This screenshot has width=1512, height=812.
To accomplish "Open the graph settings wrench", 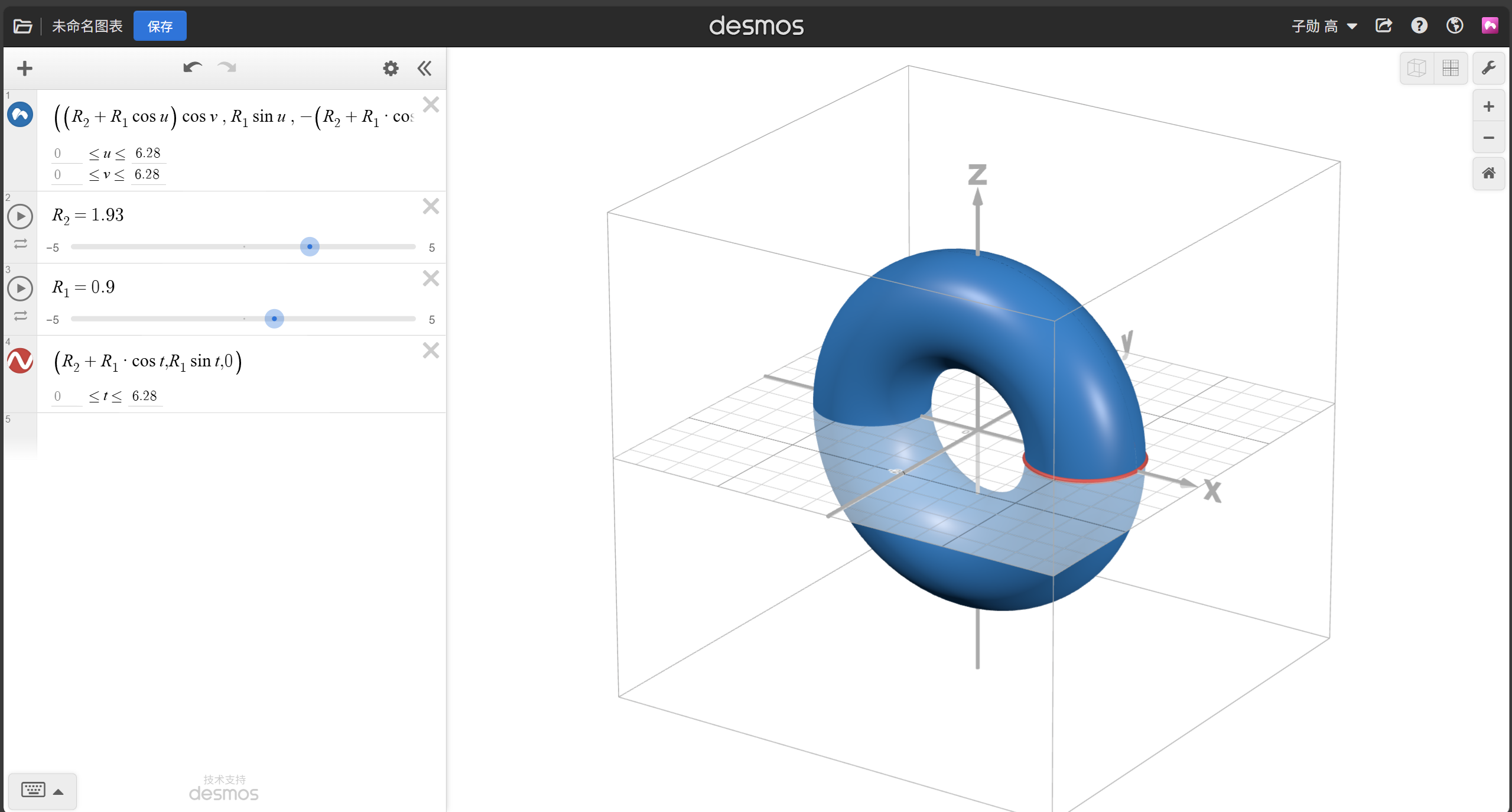I will point(1488,68).
